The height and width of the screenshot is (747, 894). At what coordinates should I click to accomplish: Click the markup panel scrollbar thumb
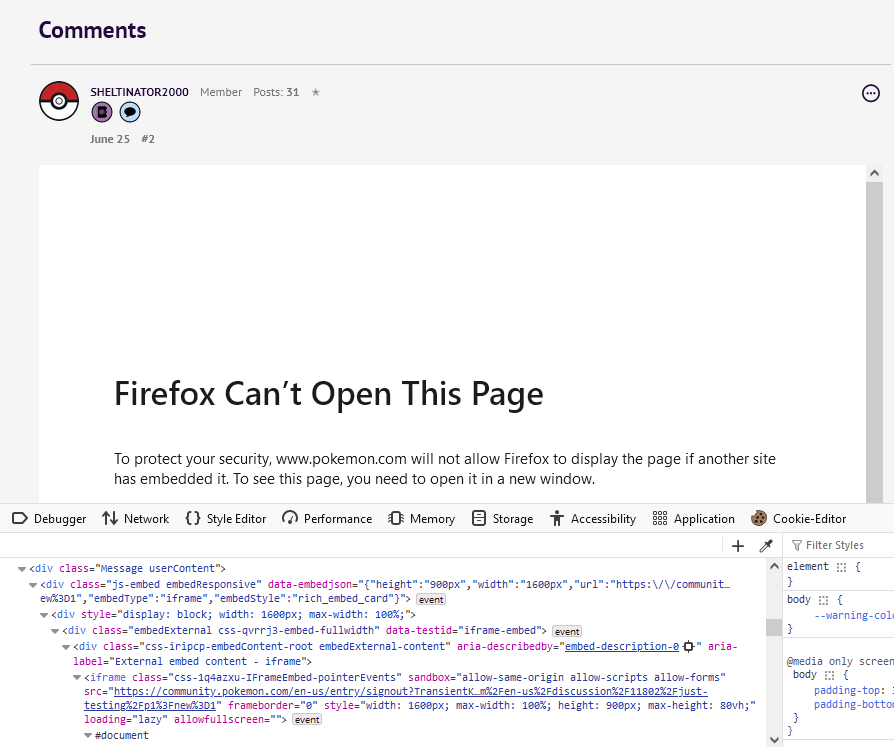coord(774,627)
